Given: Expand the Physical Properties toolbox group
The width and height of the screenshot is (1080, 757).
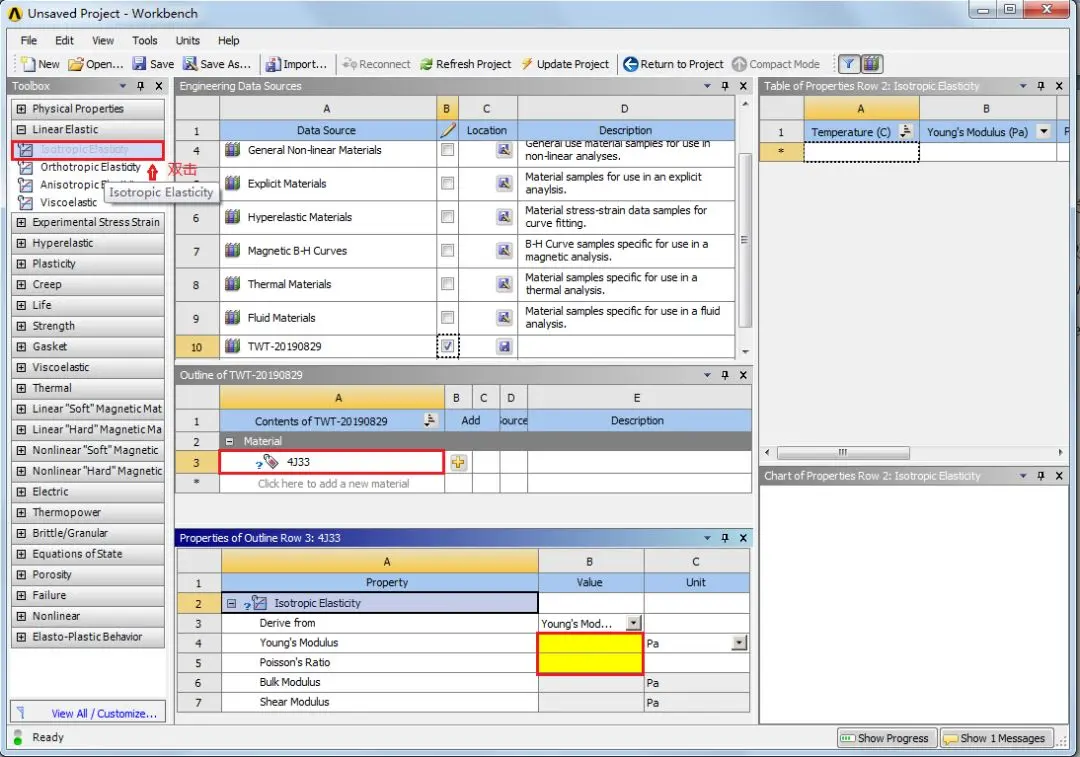Looking at the screenshot, I should (21, 109).
